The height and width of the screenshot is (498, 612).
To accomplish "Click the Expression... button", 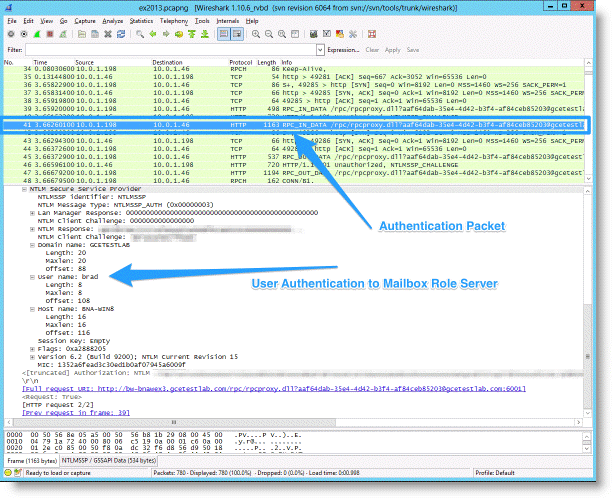I will 343,50.
